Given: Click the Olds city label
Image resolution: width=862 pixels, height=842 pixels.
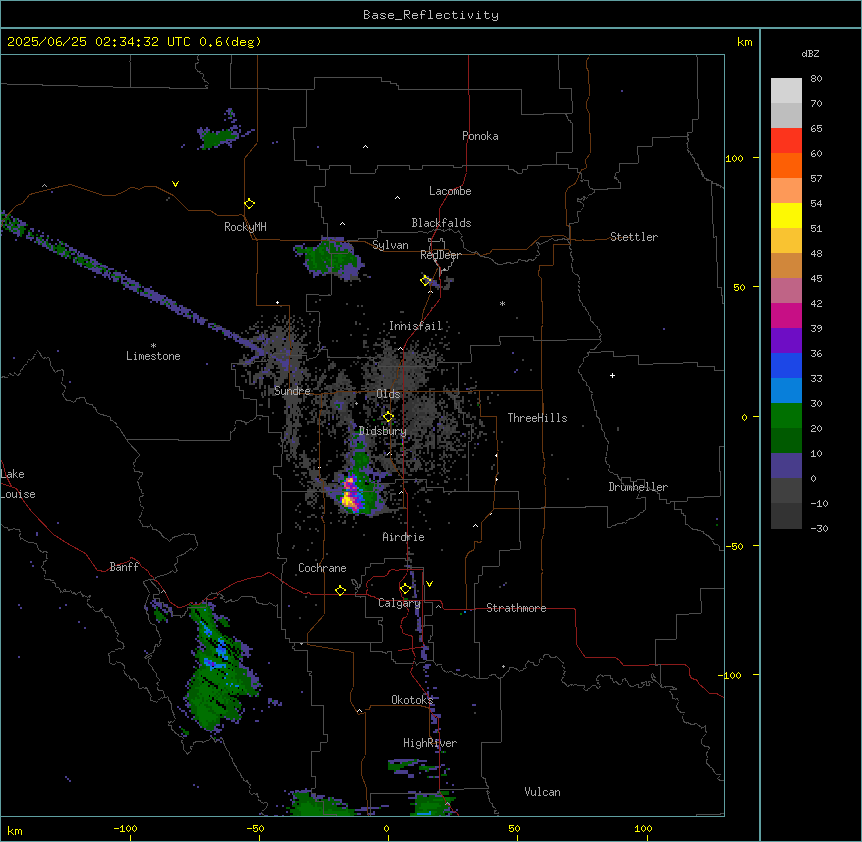Looking at the screenshot, I should point(388,394).
